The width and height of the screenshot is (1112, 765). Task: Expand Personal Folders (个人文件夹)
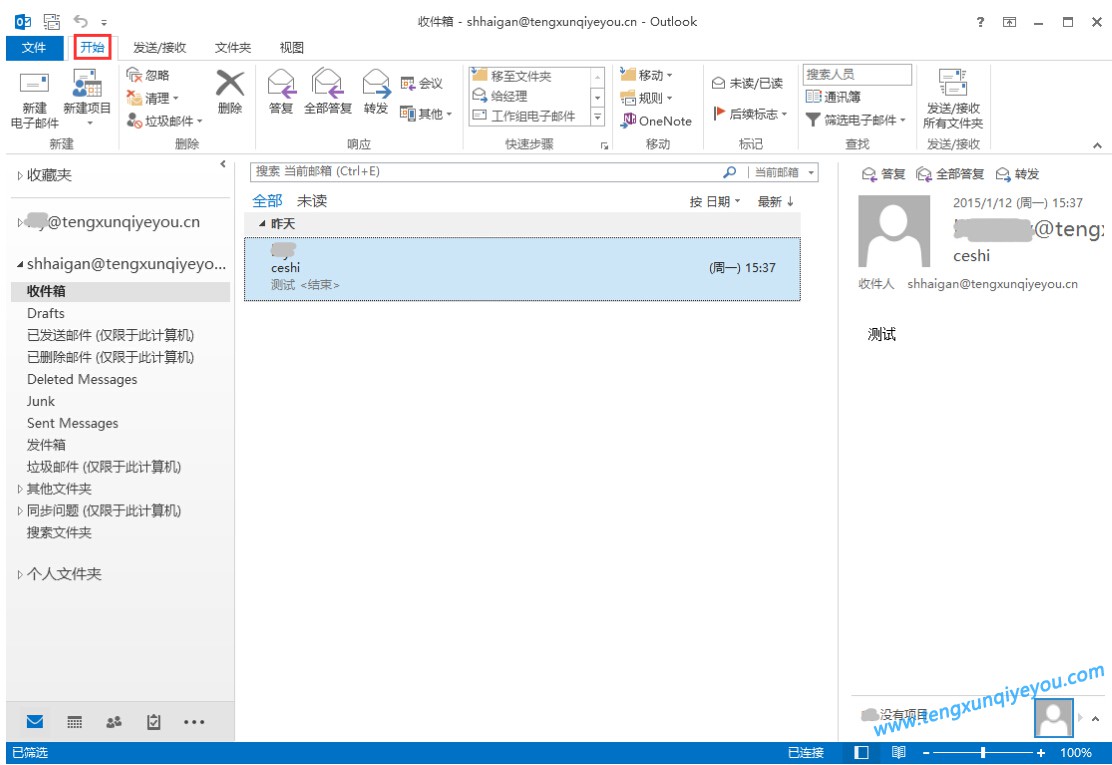pyautogui.click(x=20, y=574)
